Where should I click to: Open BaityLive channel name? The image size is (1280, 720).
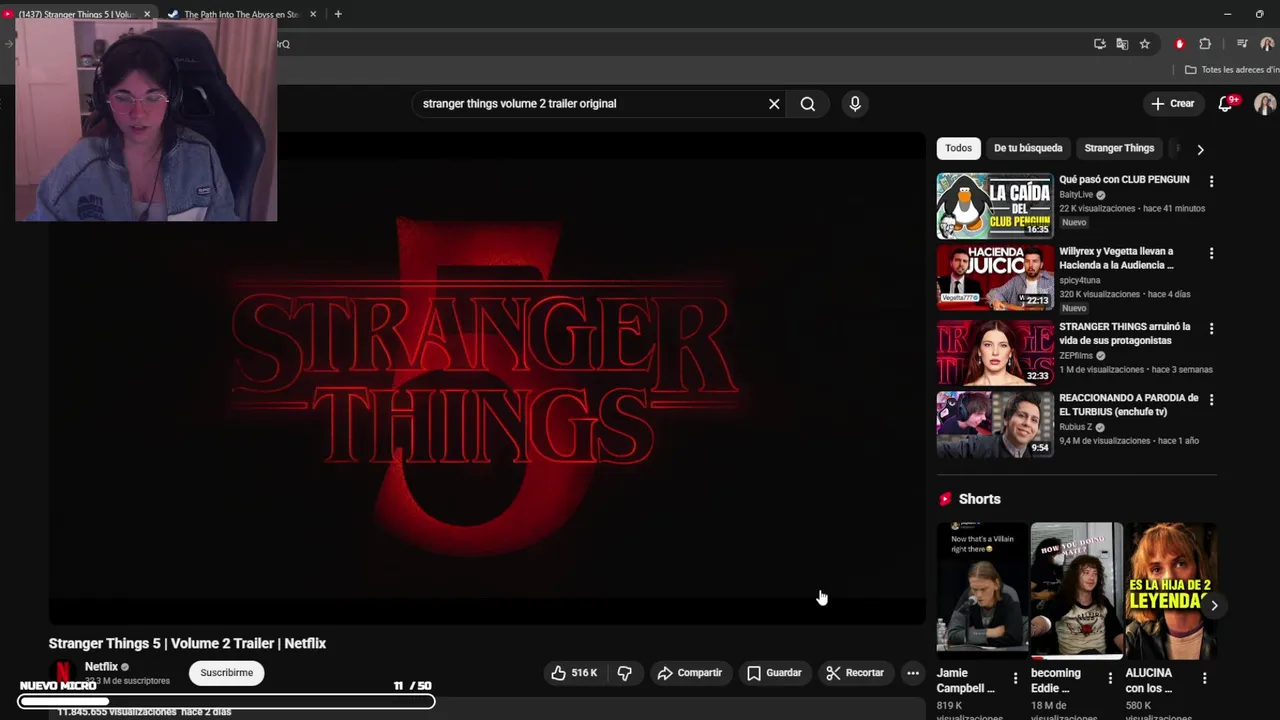(x=1076, y=195)
